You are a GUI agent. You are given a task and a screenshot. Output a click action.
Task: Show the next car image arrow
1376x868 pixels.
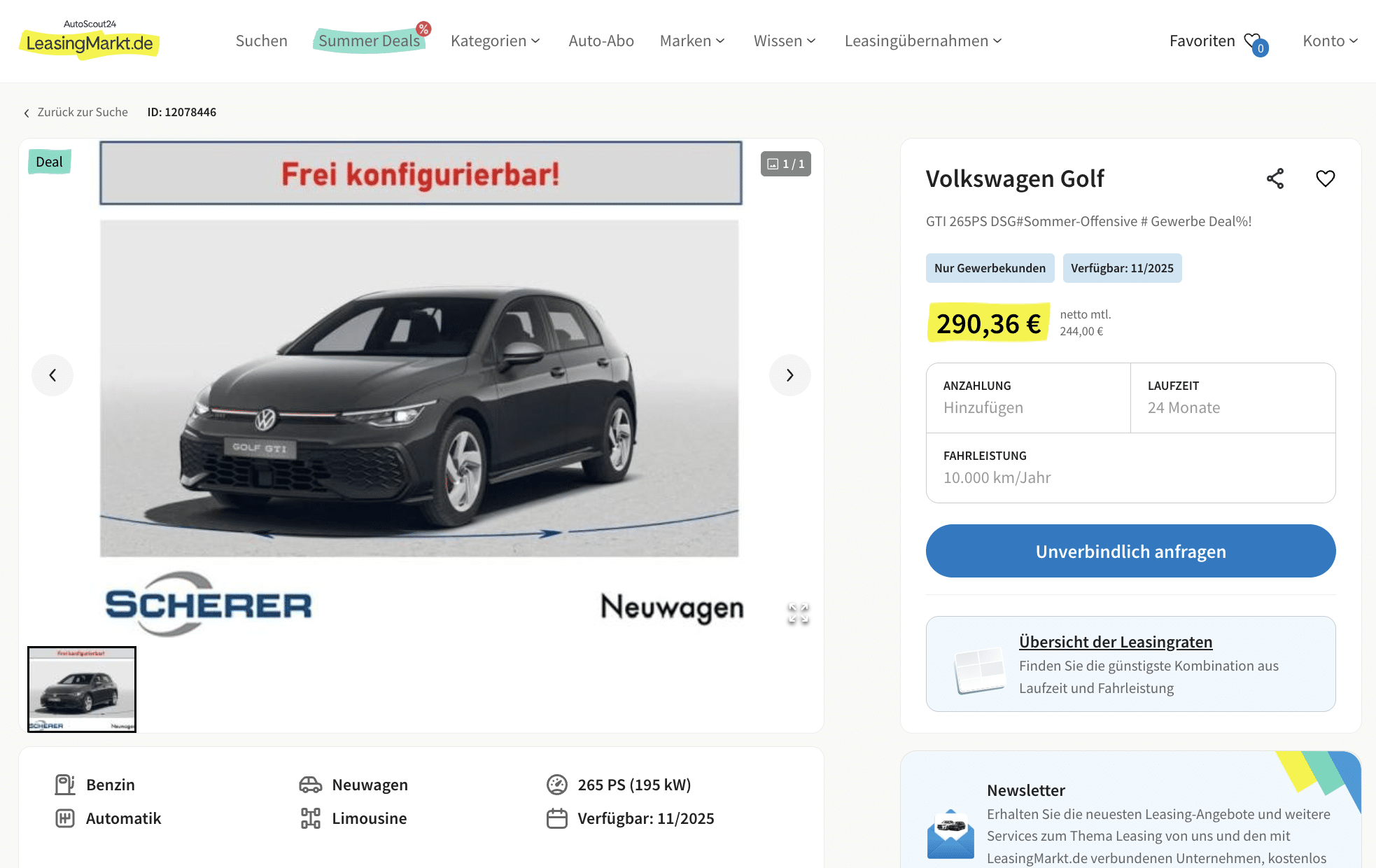click(789, 375)
